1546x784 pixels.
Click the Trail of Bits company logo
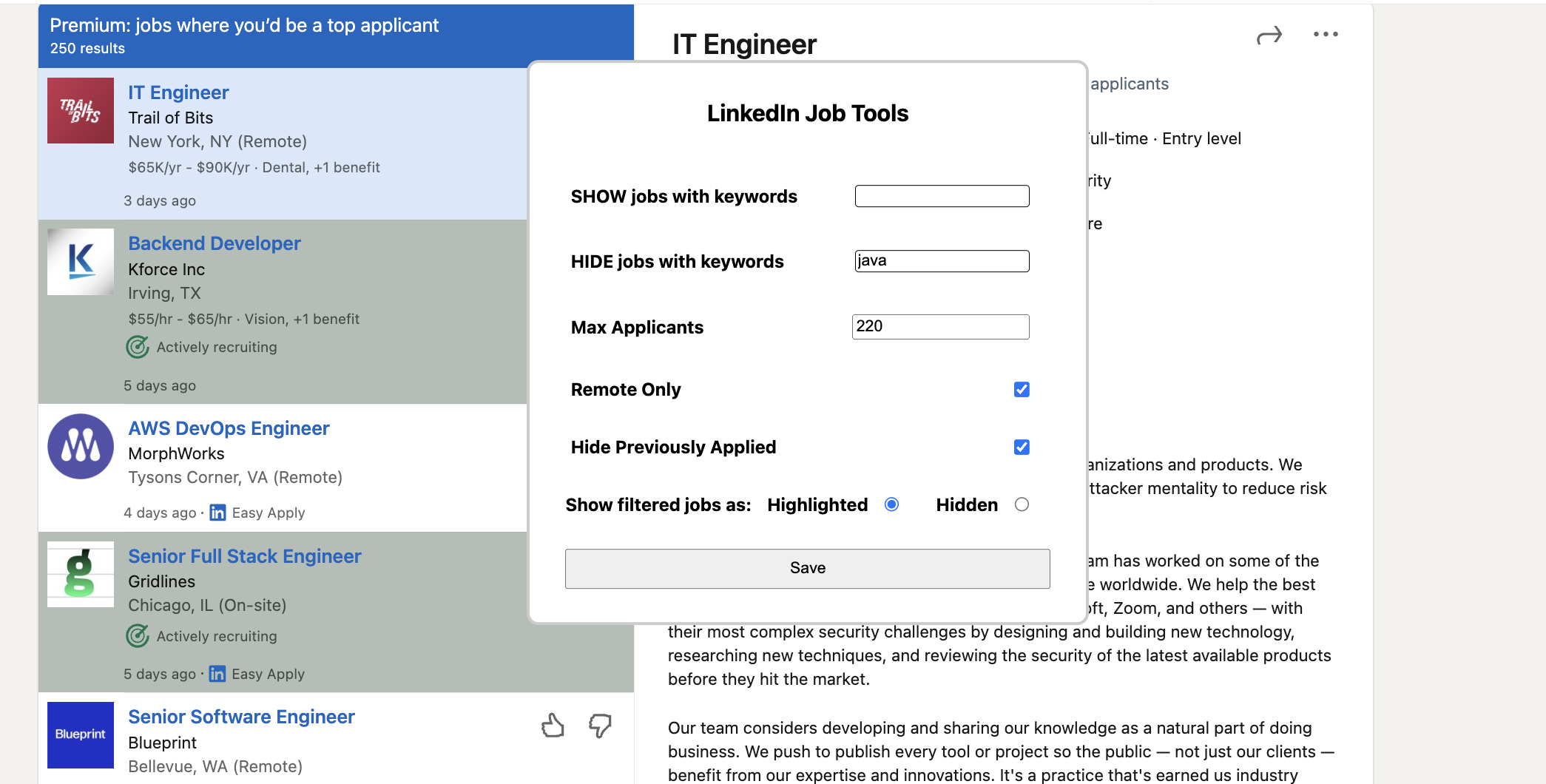tap(81, 110)
